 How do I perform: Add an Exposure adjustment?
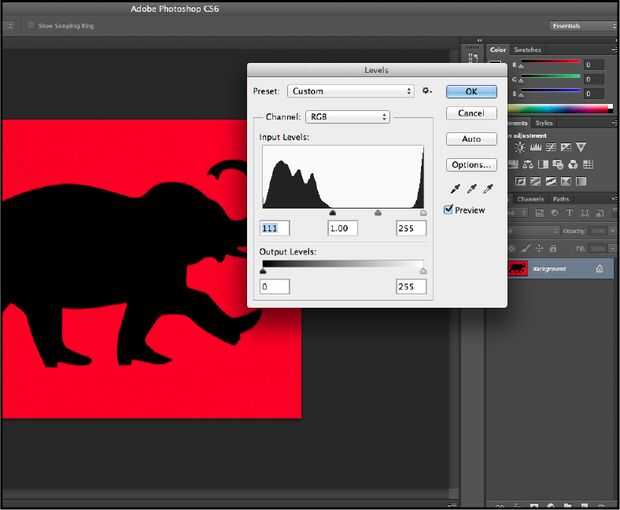pos(566,147)
